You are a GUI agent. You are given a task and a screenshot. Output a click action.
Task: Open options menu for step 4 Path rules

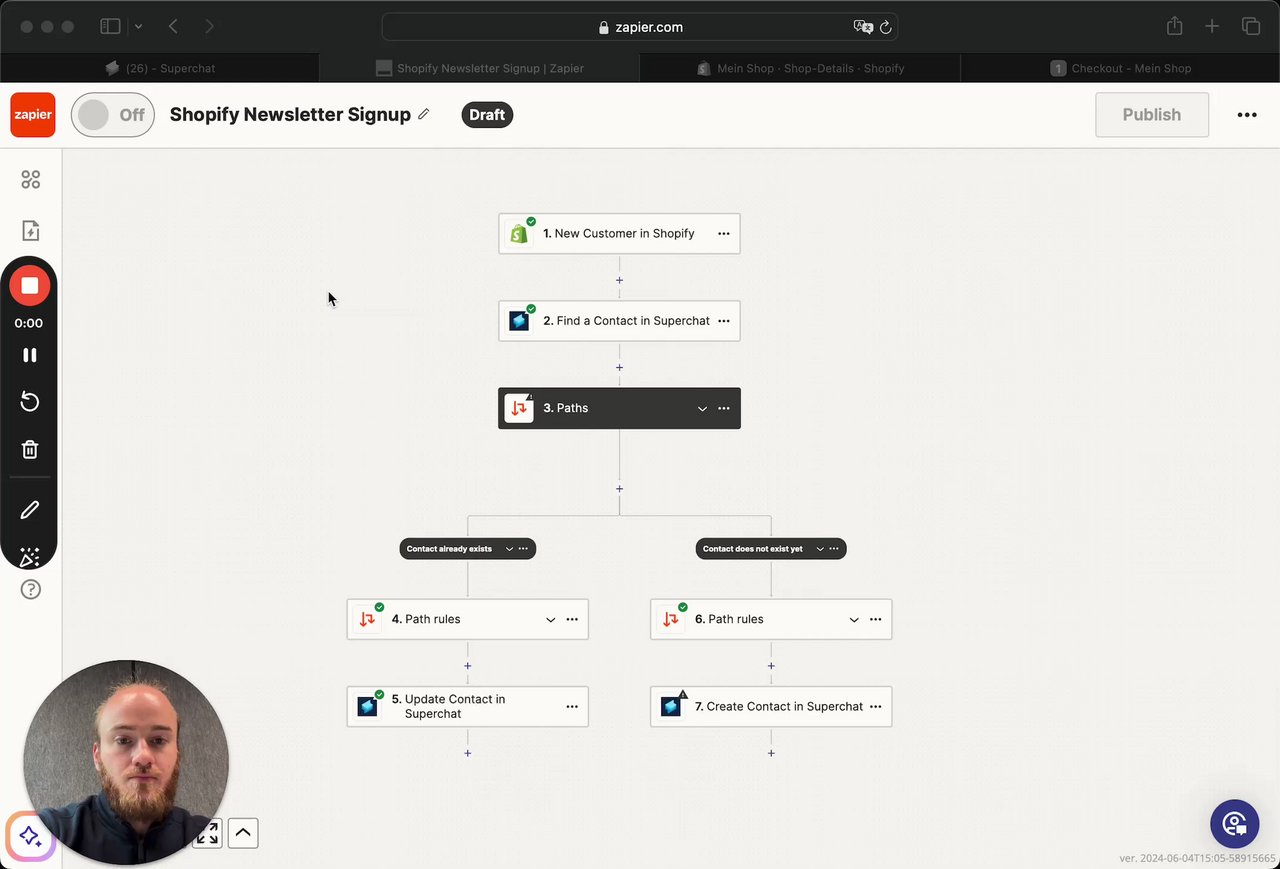(x=572, y=620)
